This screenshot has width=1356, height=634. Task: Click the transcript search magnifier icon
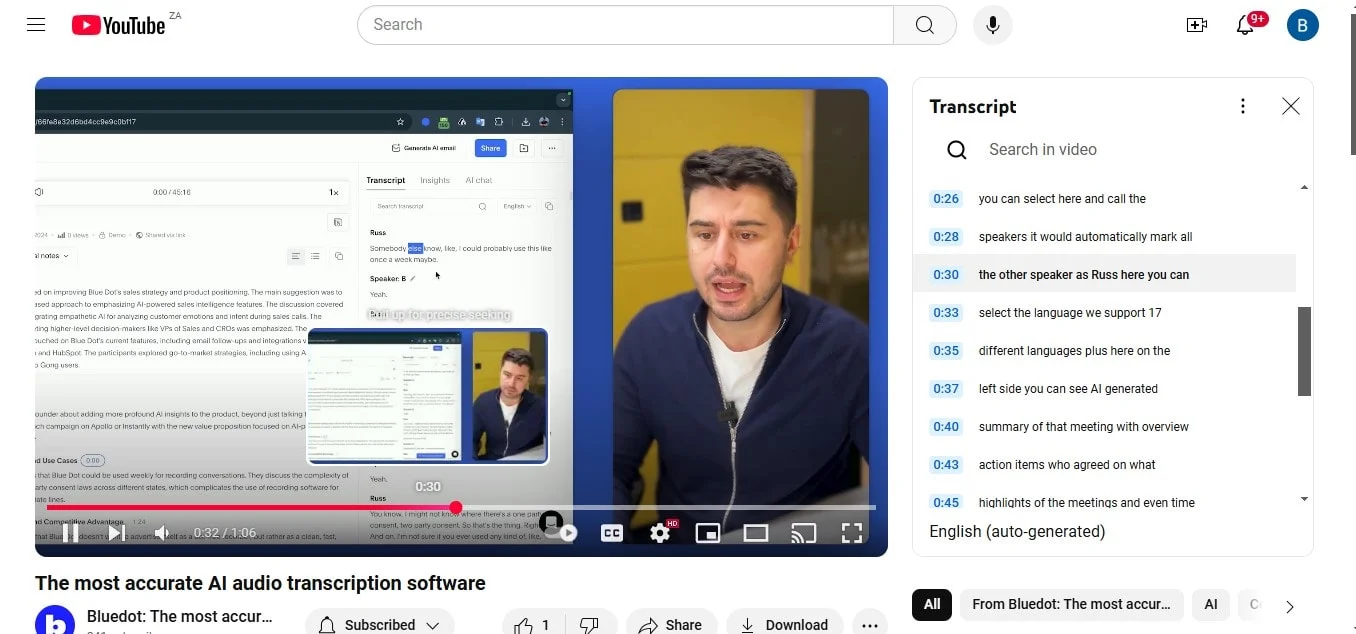[x=957, y=150]
